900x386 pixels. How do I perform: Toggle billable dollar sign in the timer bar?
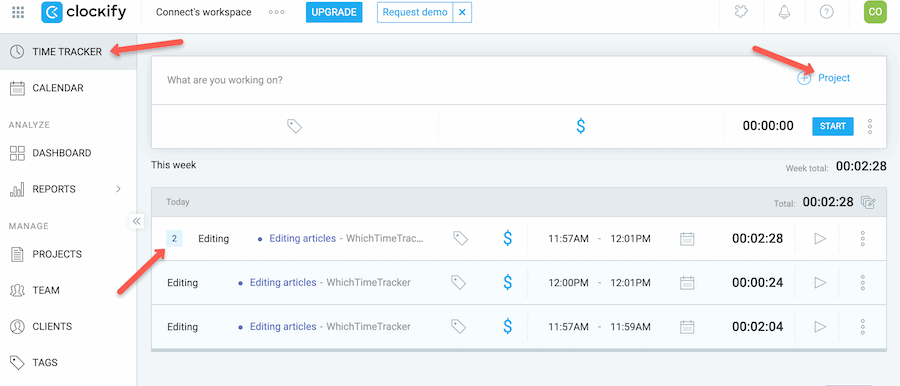[x=580, y=126]
